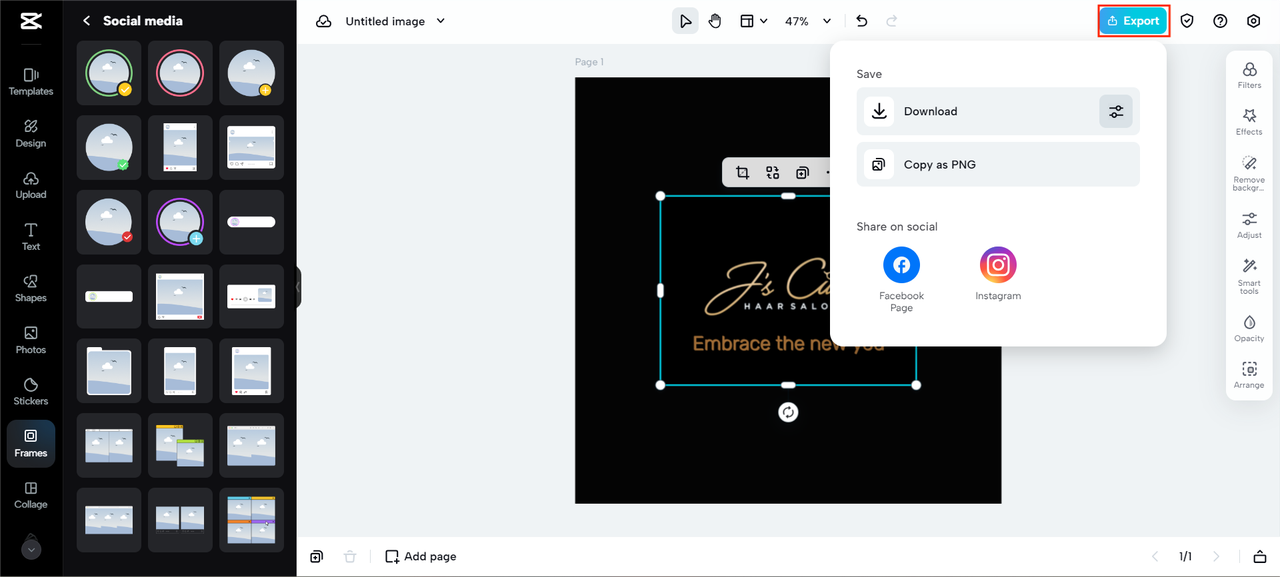Open the Stickers panel

pos(31,391)
